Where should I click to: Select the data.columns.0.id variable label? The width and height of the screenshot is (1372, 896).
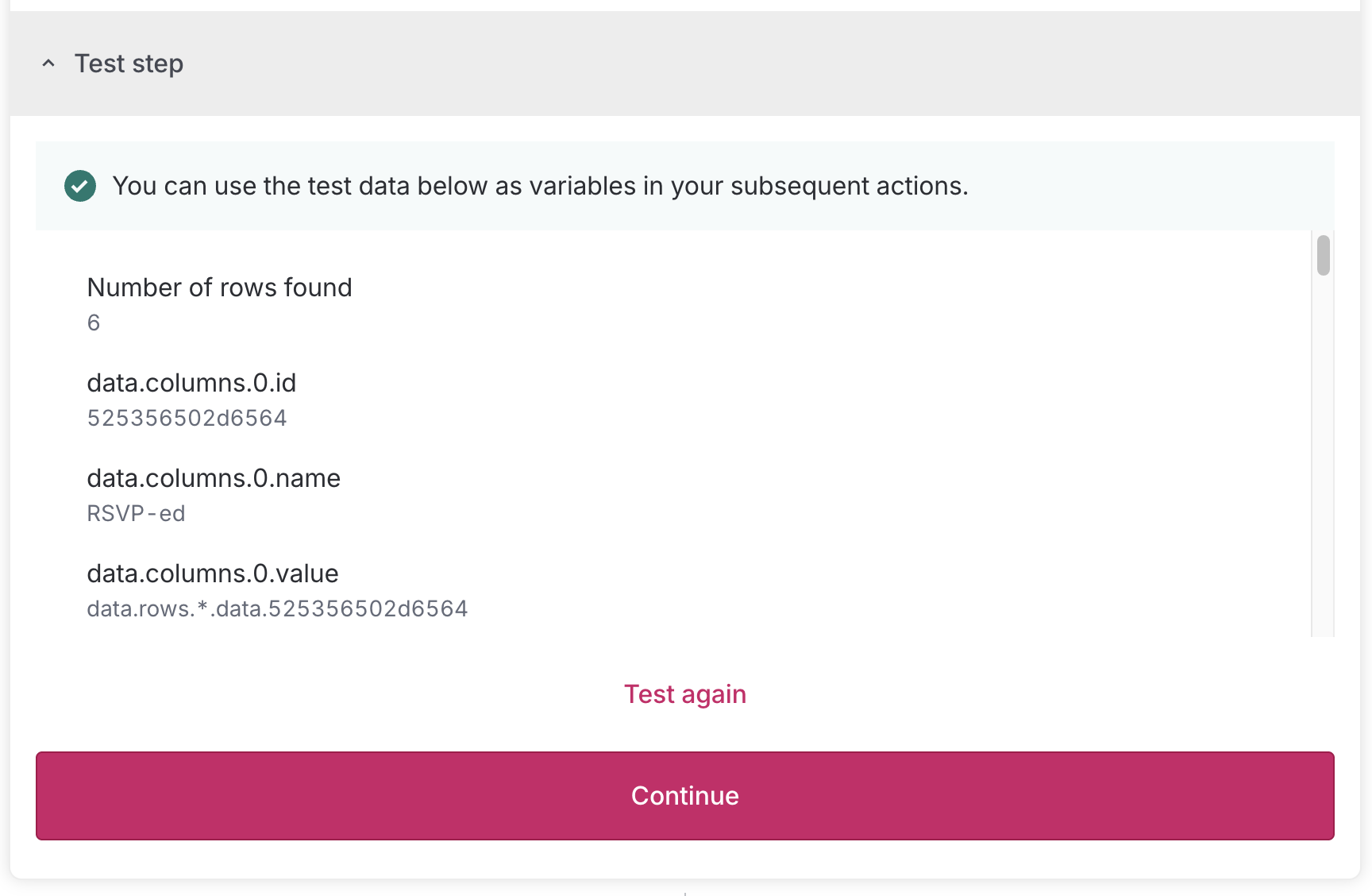[191, 383]
